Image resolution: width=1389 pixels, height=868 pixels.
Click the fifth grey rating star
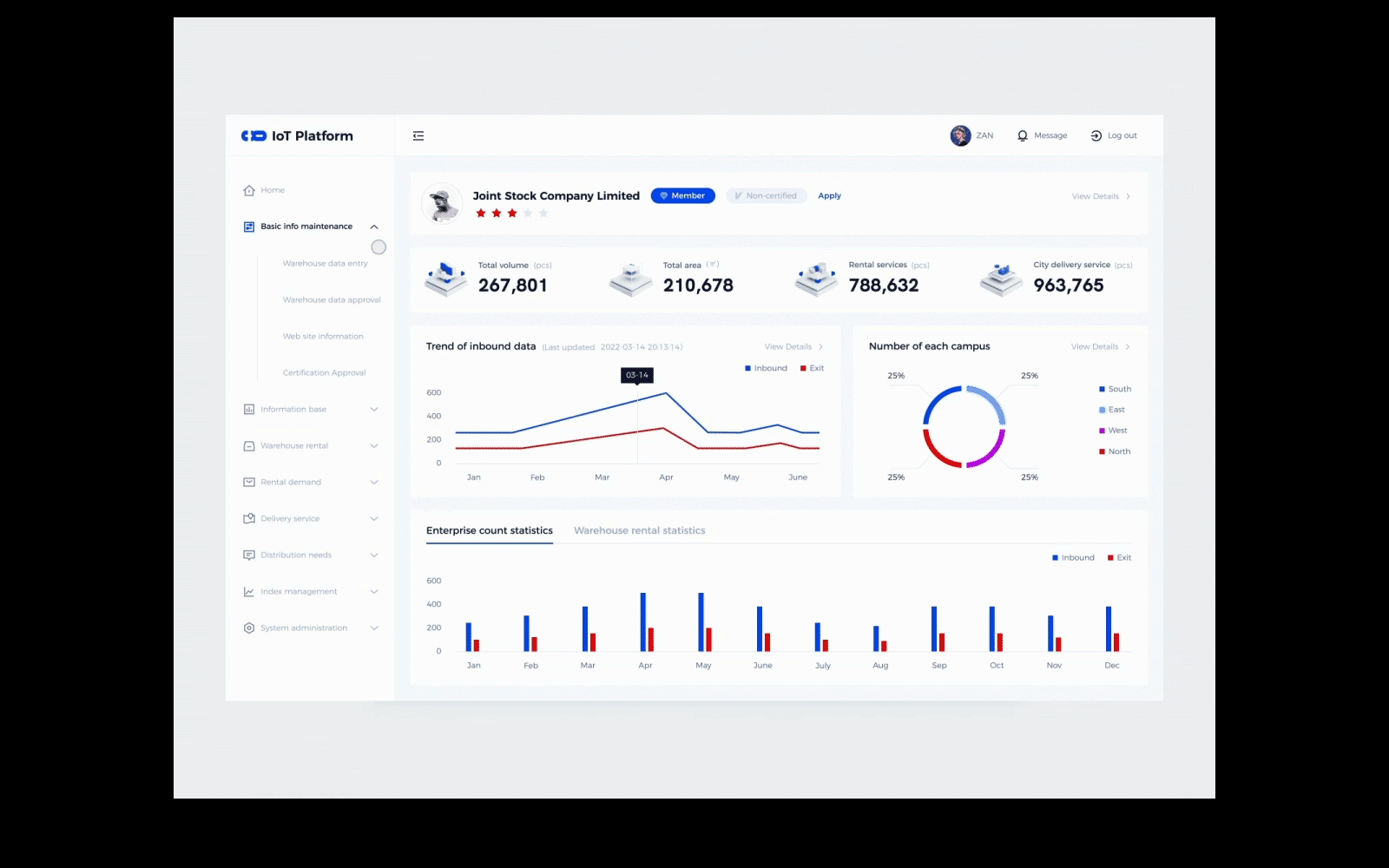543,214
